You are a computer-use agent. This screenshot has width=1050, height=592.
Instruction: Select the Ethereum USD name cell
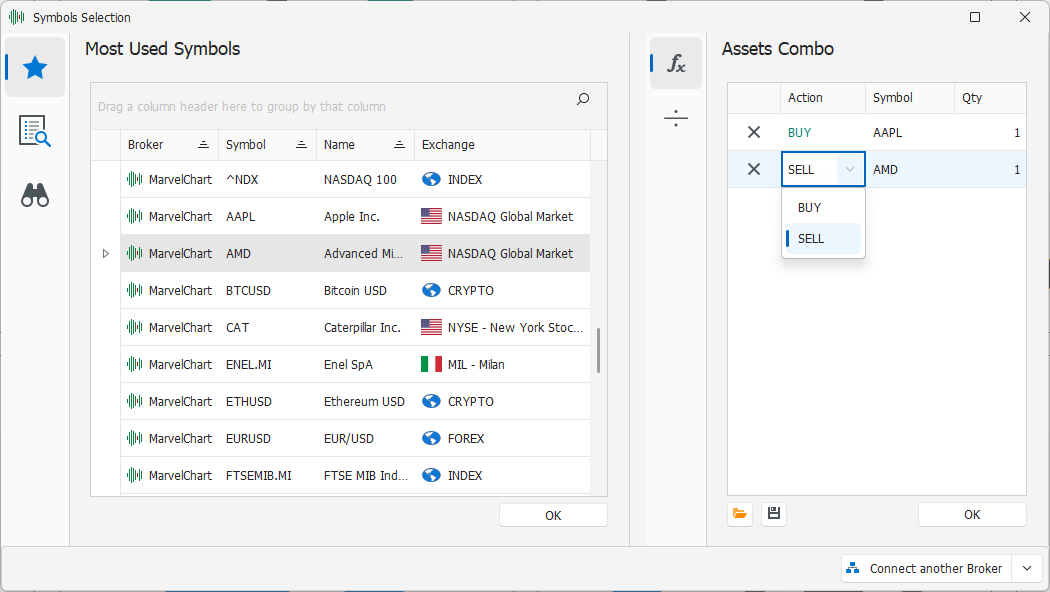tap(366, 401)
